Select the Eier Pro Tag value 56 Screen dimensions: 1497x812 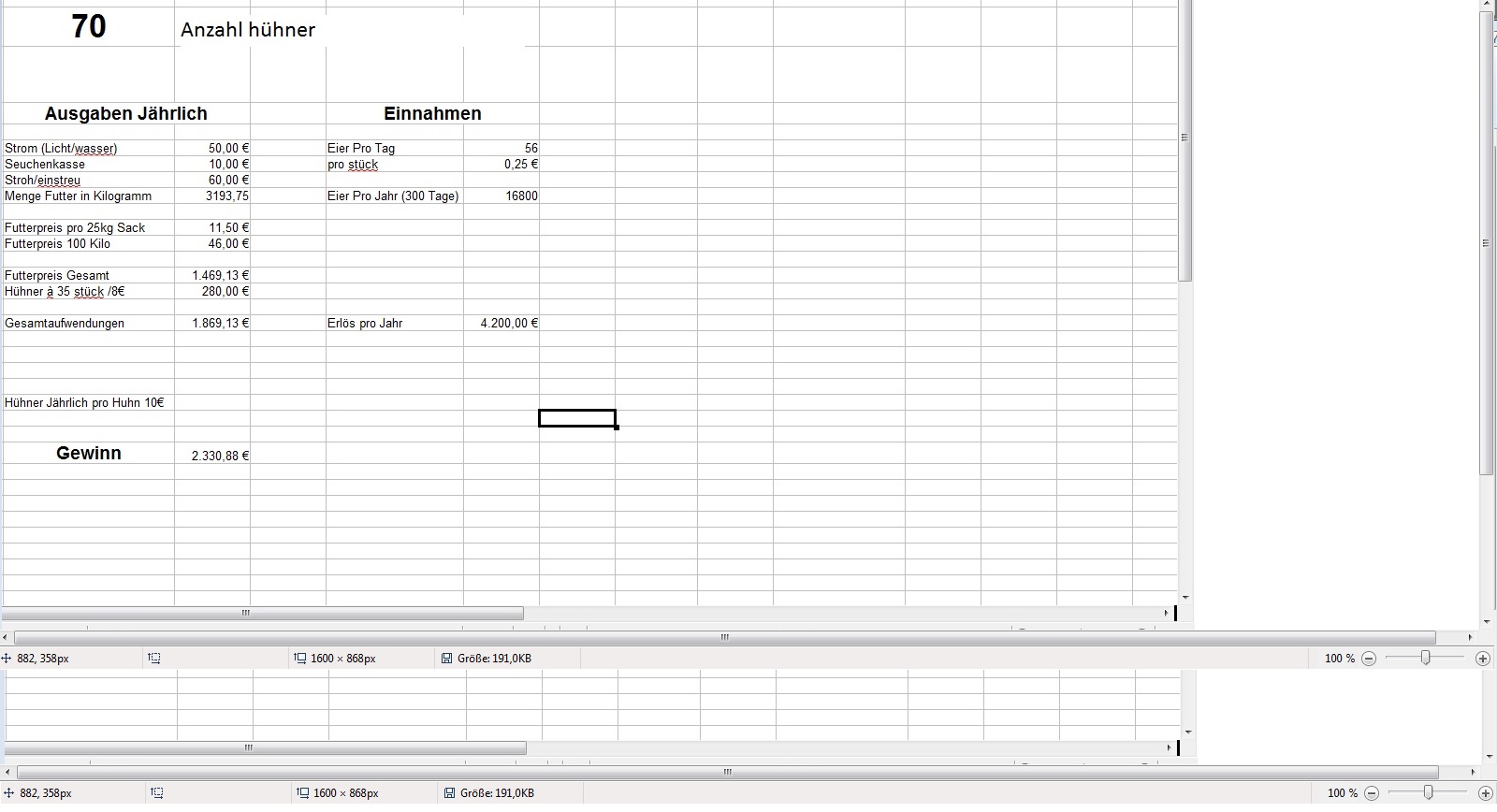tap(501, 148)
